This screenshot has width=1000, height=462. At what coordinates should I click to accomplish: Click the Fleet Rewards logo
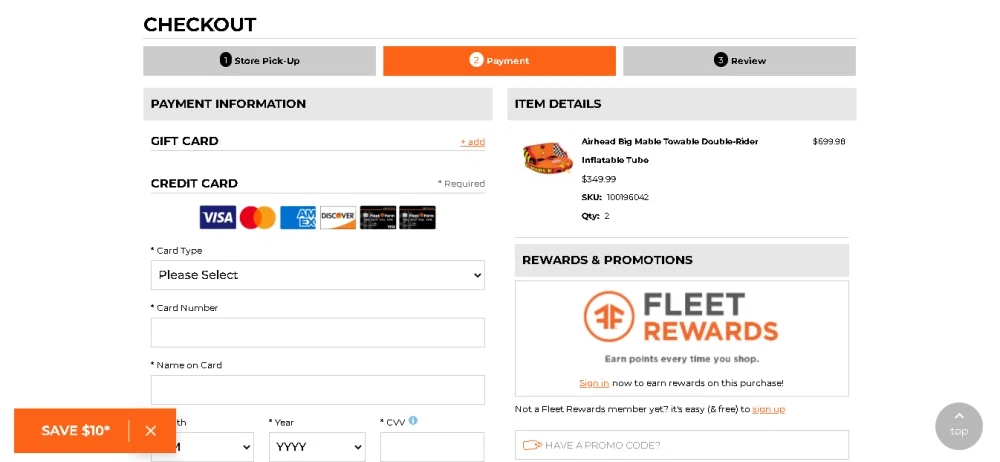point(681,318)
